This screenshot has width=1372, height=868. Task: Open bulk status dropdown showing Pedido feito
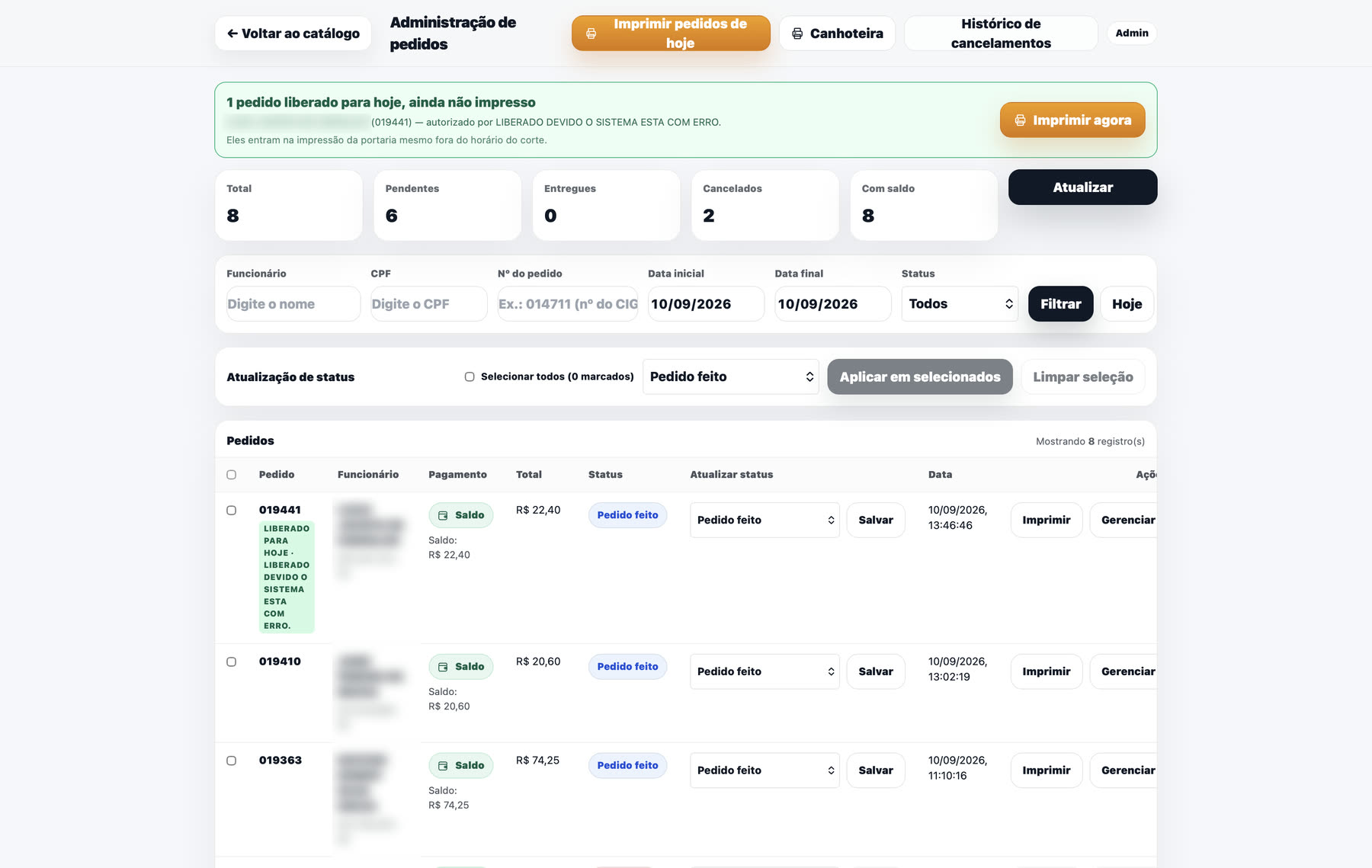point(731,376)
